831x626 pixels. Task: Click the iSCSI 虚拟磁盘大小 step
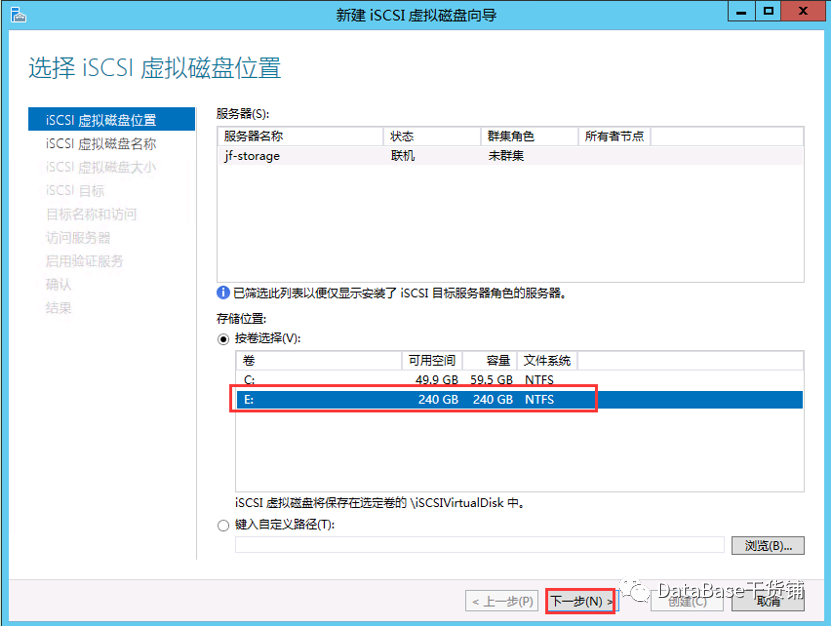coord(101,167)
